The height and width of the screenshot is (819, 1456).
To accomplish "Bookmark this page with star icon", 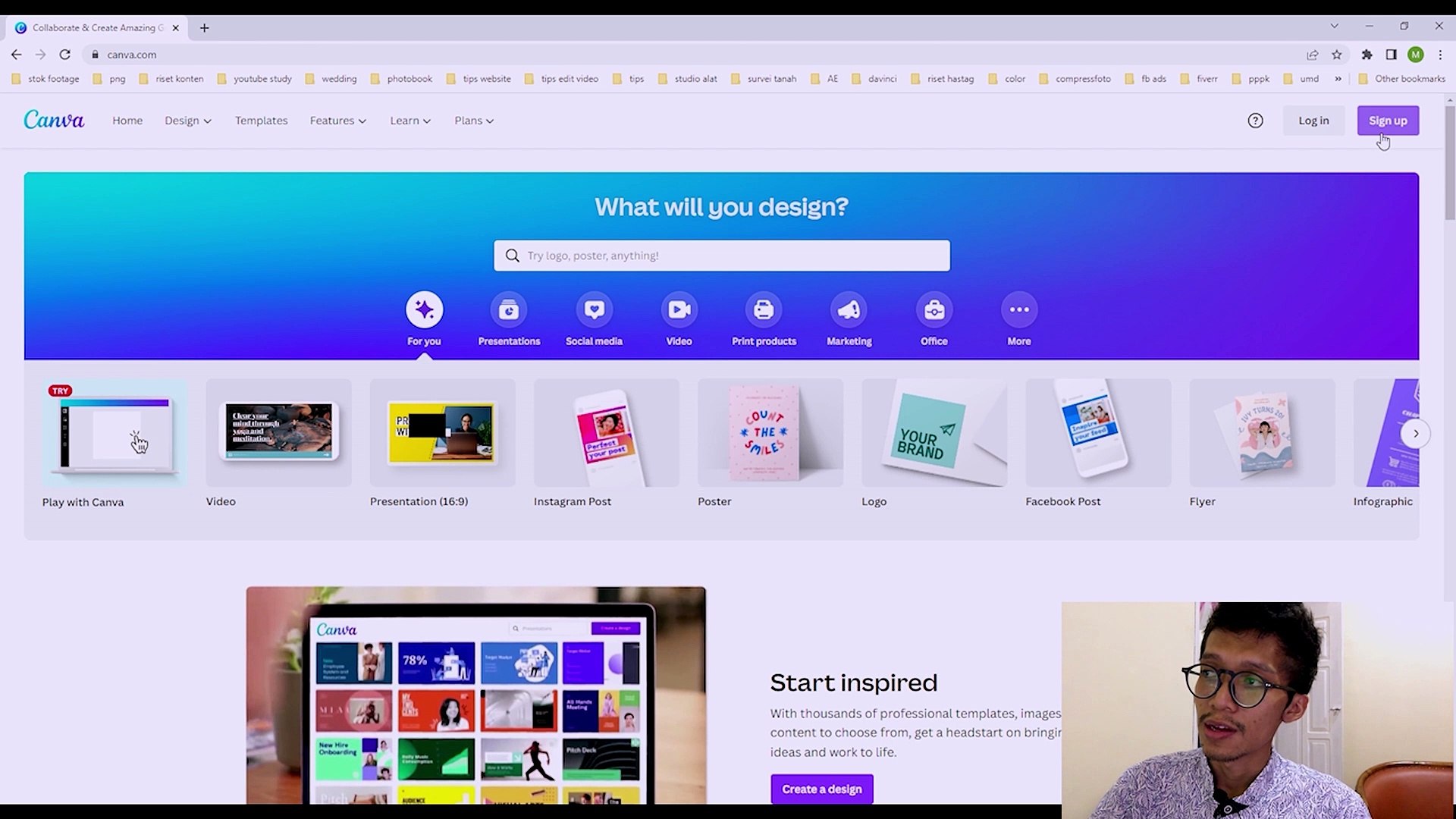I will pyautogui.click(x=1337, y=55).
